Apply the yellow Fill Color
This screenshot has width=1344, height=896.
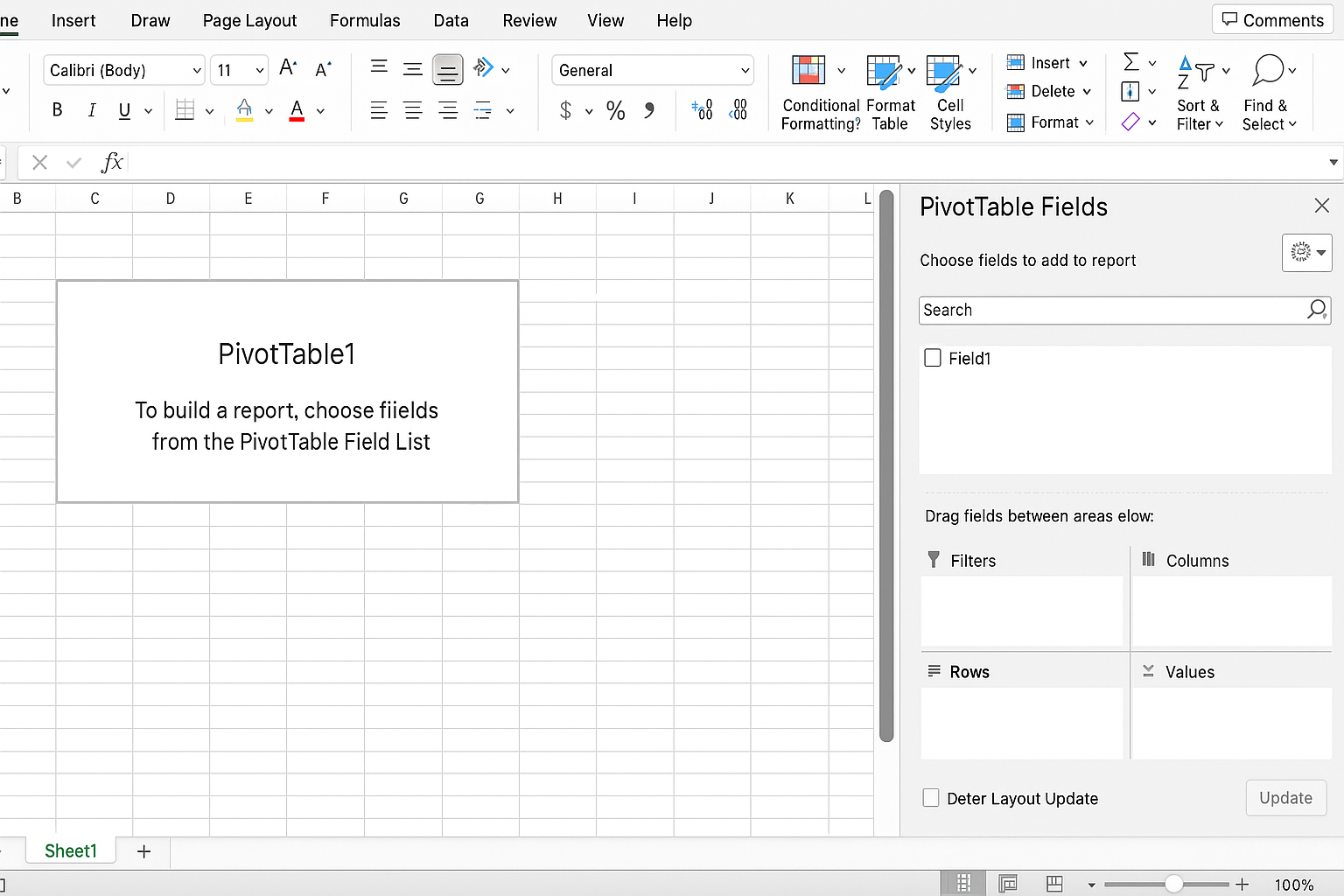(x=245, y=110)
